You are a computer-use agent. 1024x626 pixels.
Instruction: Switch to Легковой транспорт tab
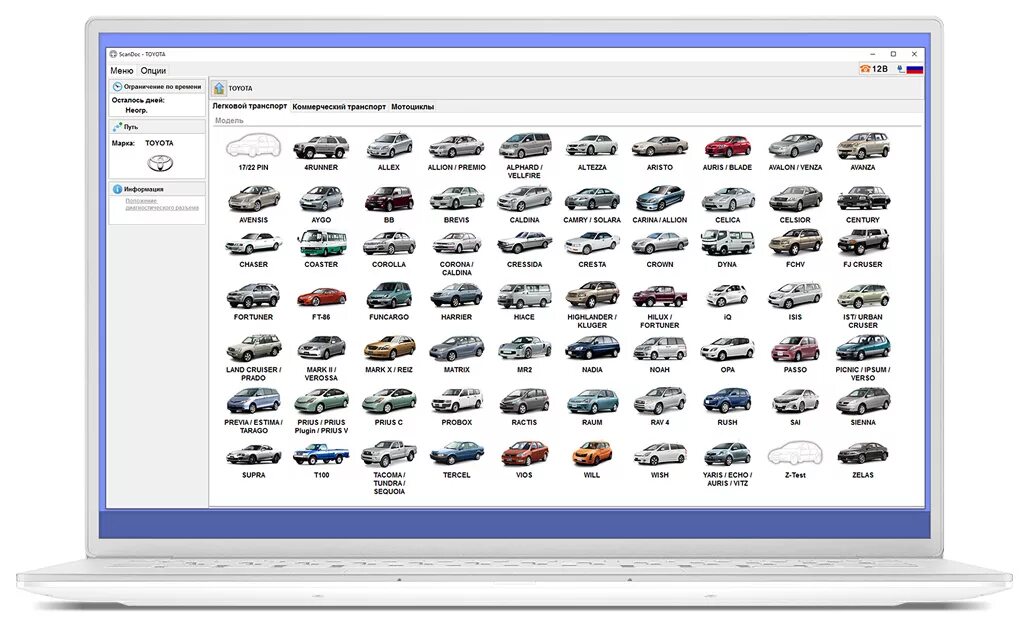click(249, 106)
